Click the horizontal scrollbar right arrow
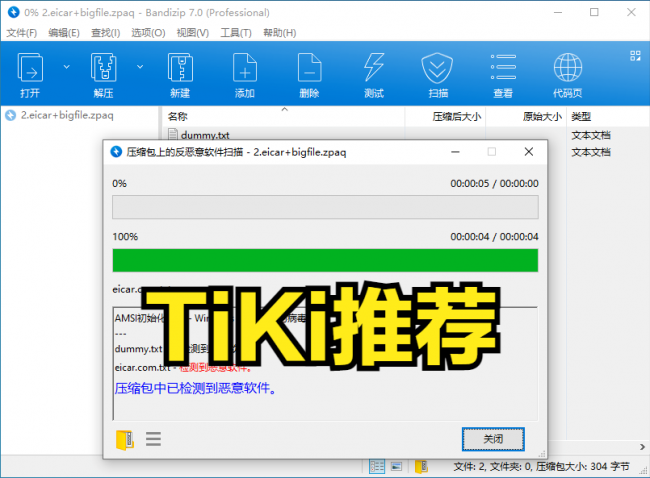 (642, 446)
